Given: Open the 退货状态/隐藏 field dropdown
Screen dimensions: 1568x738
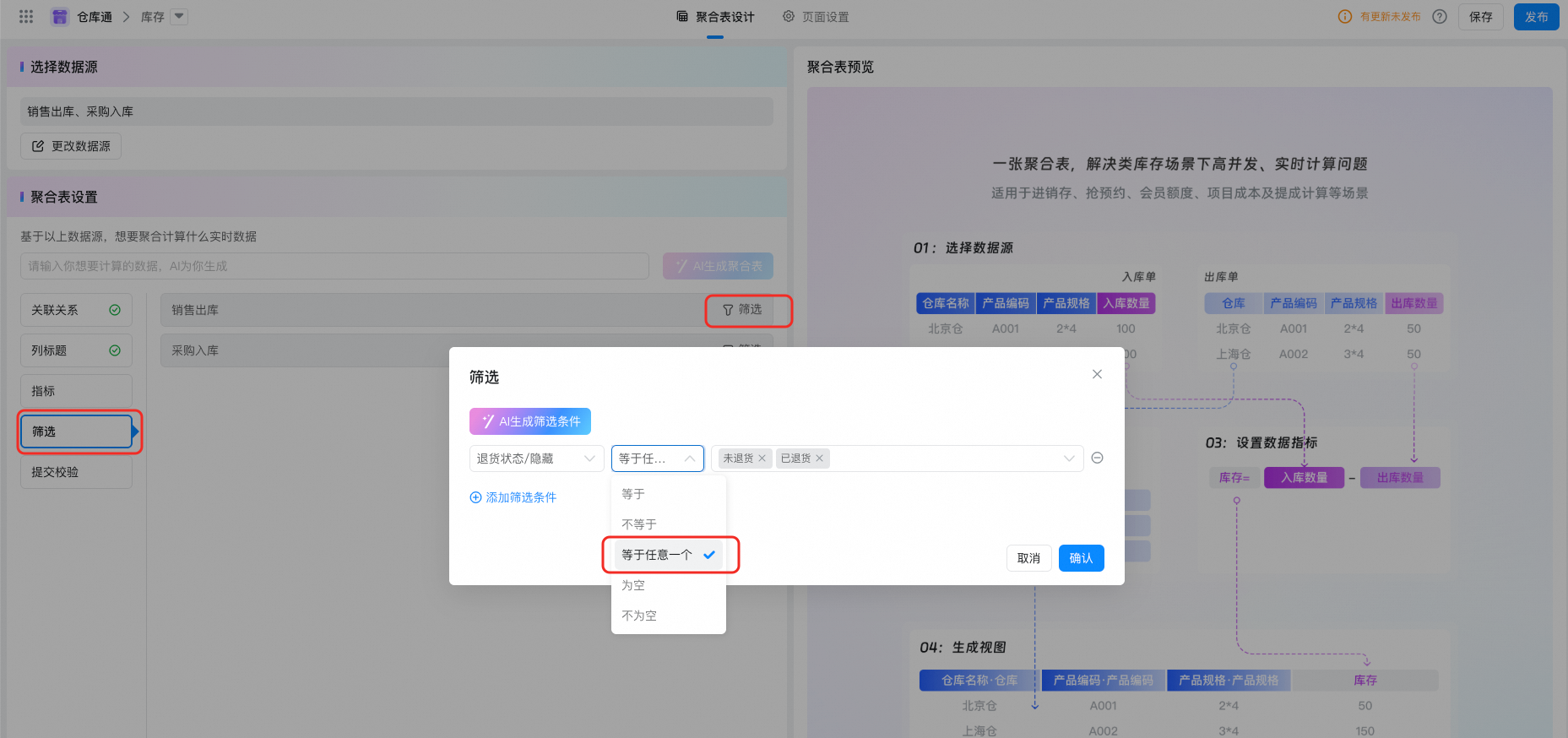Looking at the screenshot, I should [537, 459].
